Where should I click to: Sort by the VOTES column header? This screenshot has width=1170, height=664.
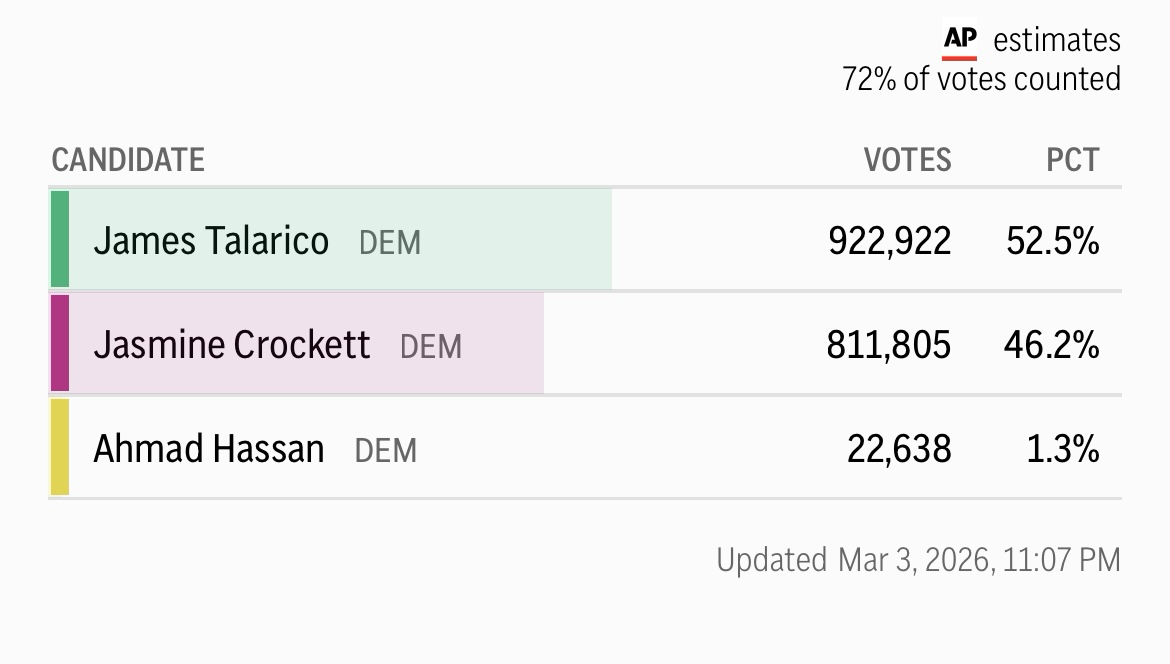click(907, 160)
